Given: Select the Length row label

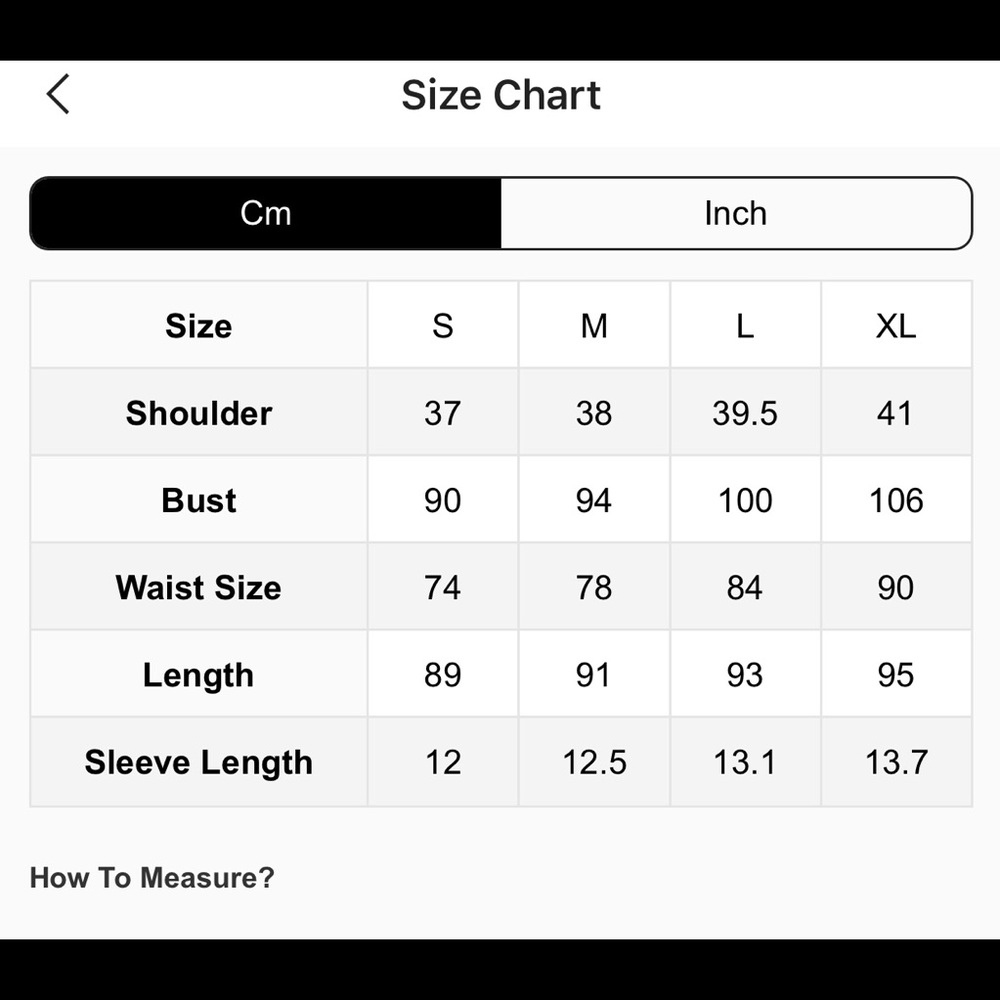Looking at the screenshot, I should [x=199, y=675].
